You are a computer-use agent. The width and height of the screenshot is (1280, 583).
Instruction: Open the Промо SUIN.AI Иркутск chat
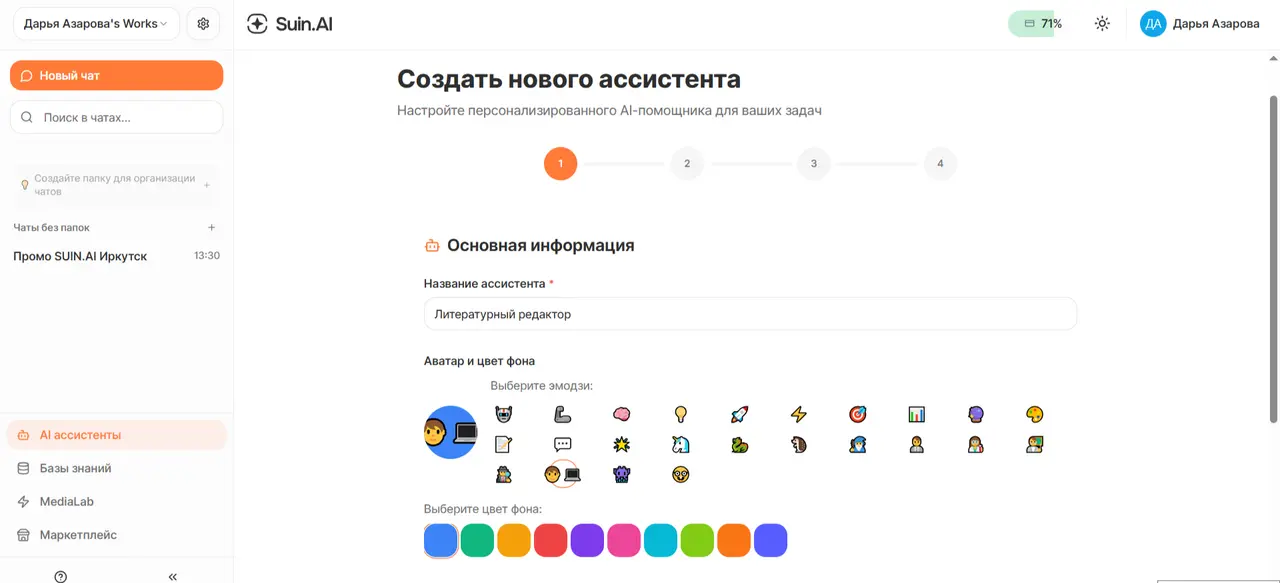(80, 256)
